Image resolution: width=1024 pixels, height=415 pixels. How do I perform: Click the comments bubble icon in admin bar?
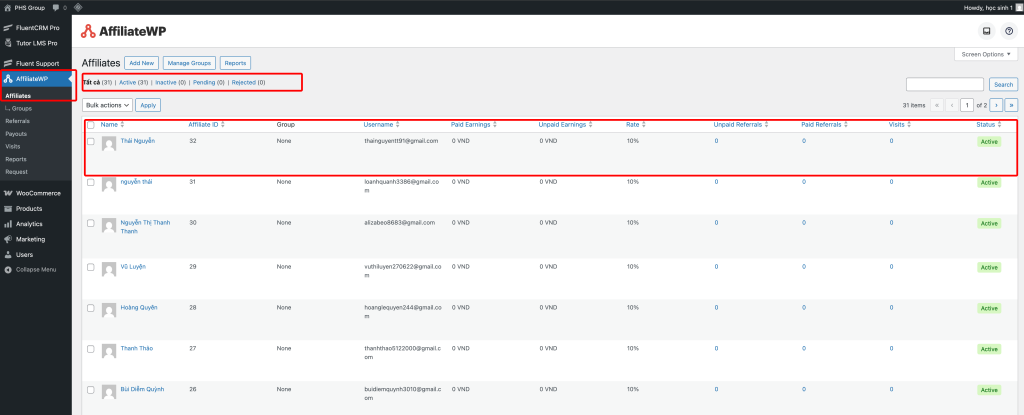pyautogui.click(x=55, y=7)
